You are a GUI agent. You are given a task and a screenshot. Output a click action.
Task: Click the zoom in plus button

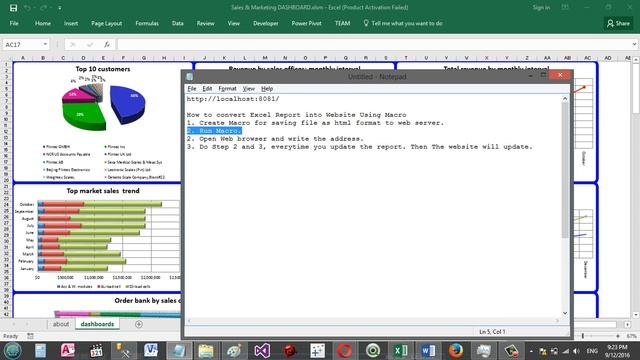pos(618,336)
